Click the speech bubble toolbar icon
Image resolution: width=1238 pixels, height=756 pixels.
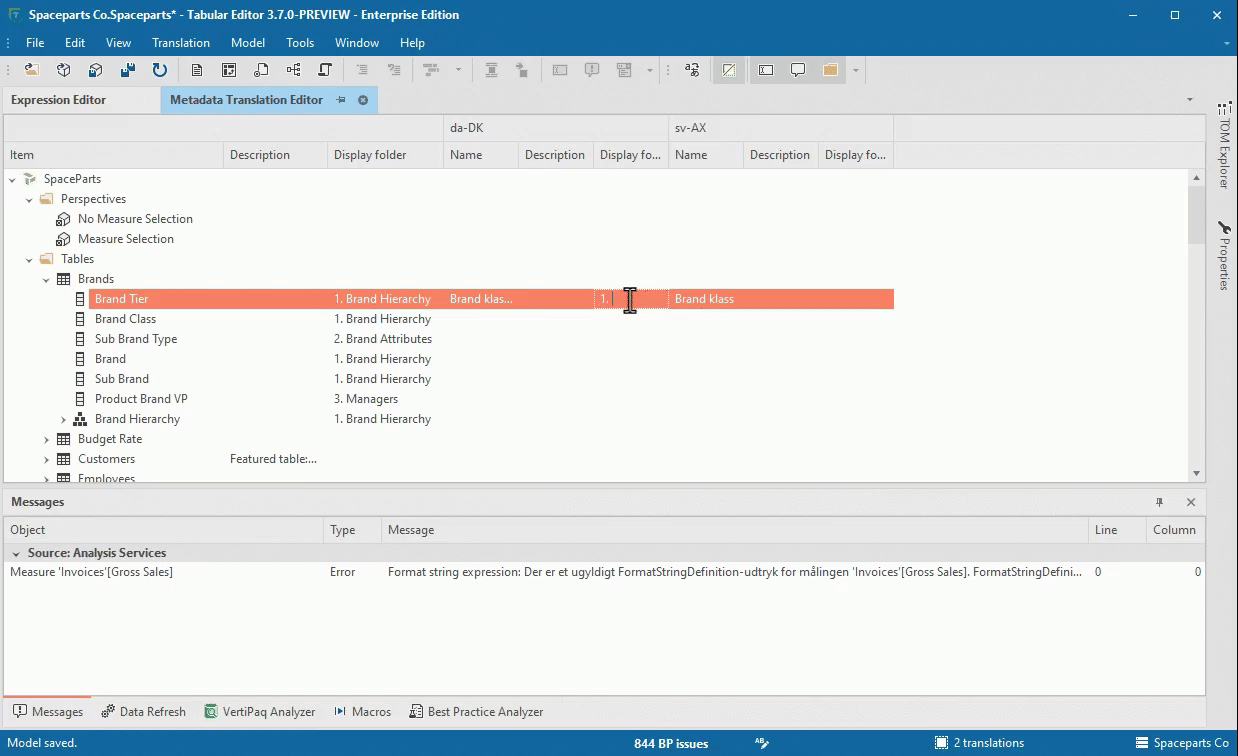tap(798, 70)
